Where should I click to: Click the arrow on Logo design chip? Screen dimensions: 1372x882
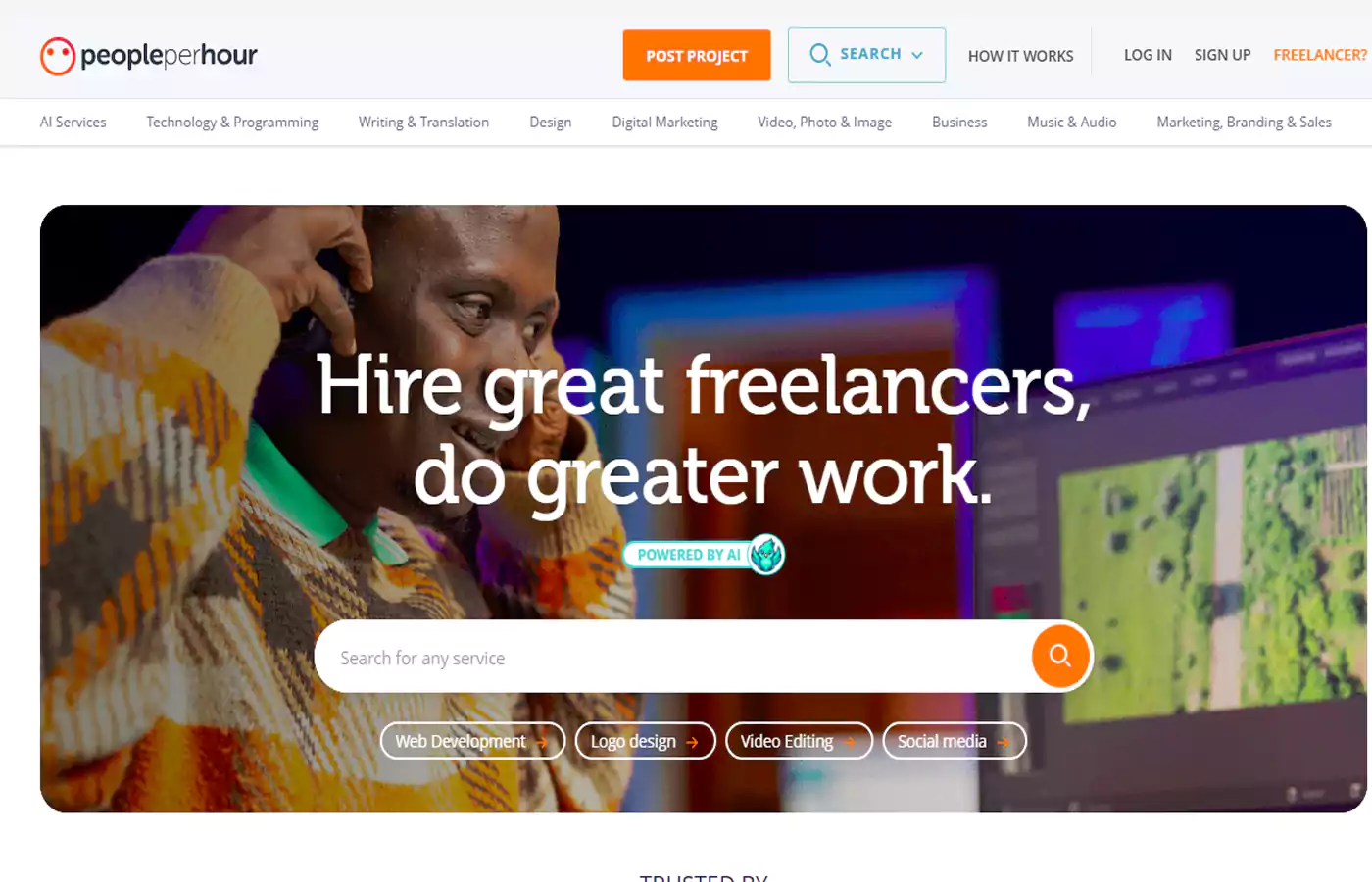(692, 743)
